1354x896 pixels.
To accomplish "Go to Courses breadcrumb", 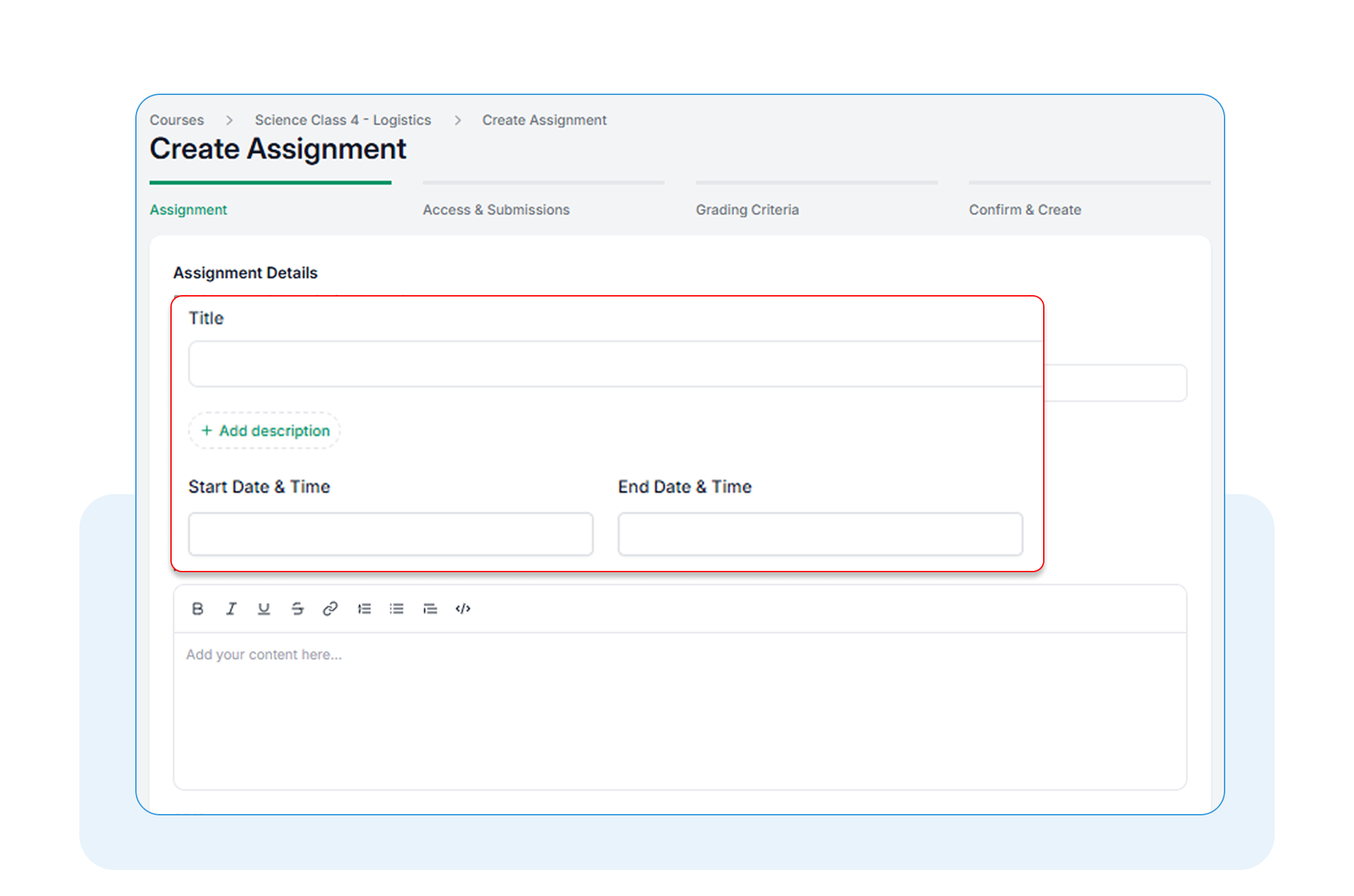I will (x=177, y=120).
